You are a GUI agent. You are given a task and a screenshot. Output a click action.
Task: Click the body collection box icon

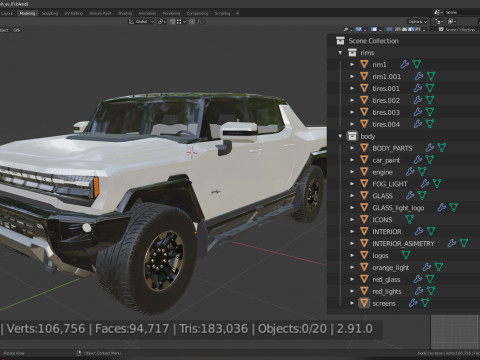(352, 136)
